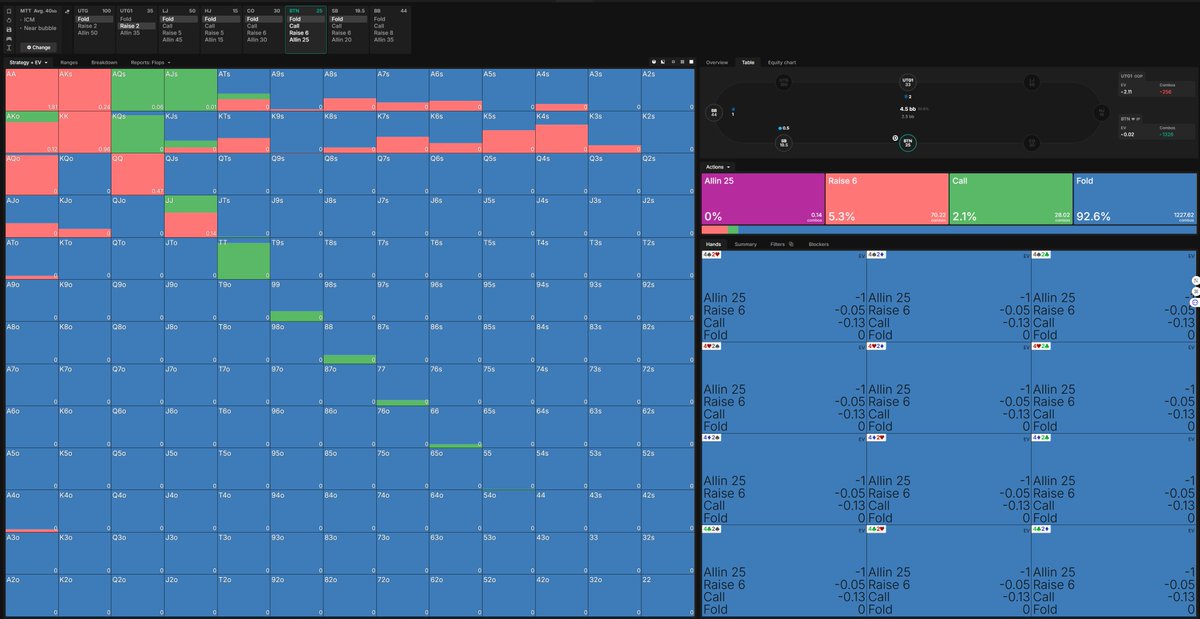This screenshot has height=619, width=1200.
Task: Switch to the Ranges tab
Action: (69, 62)
